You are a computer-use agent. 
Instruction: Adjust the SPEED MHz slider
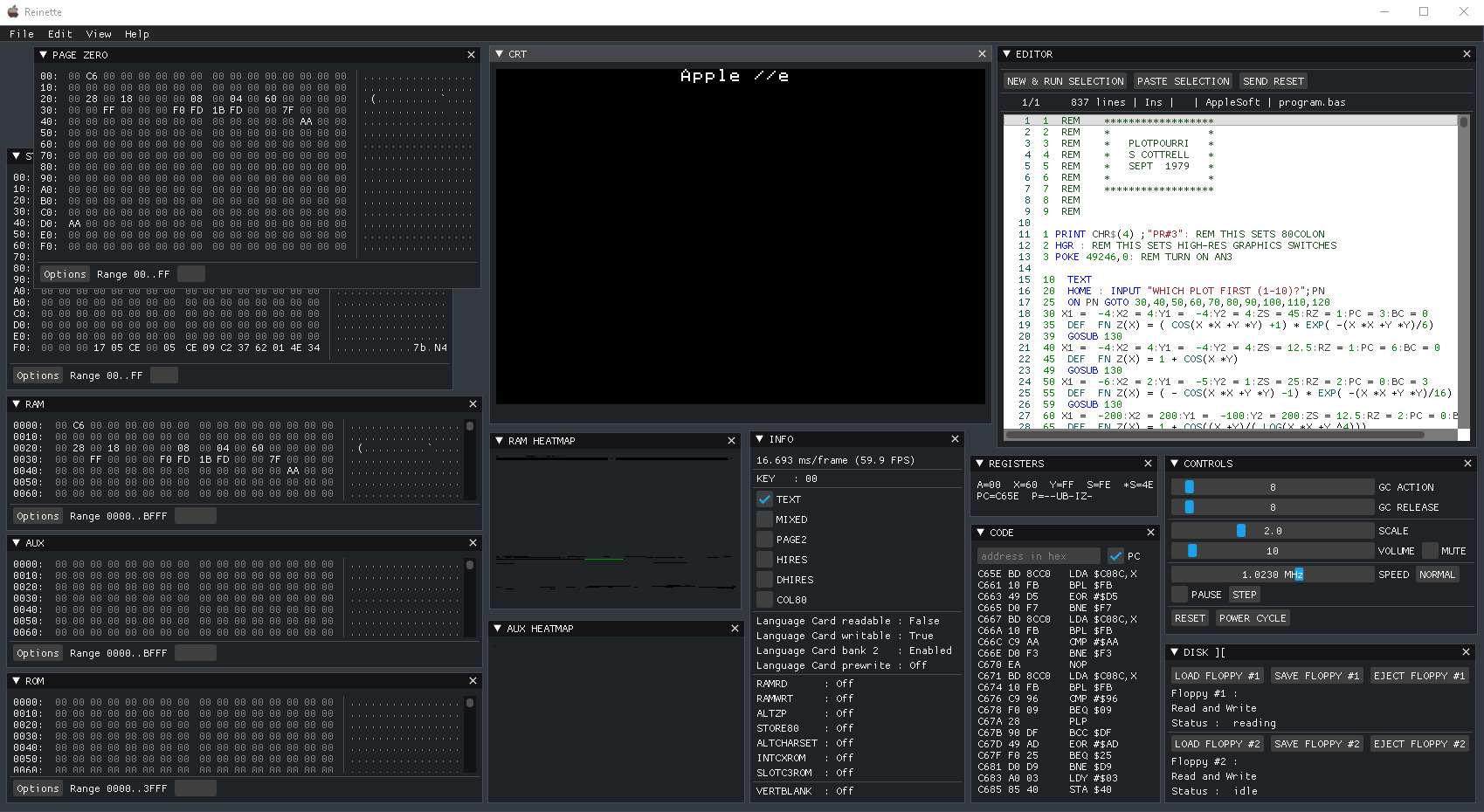[1273, 575]
